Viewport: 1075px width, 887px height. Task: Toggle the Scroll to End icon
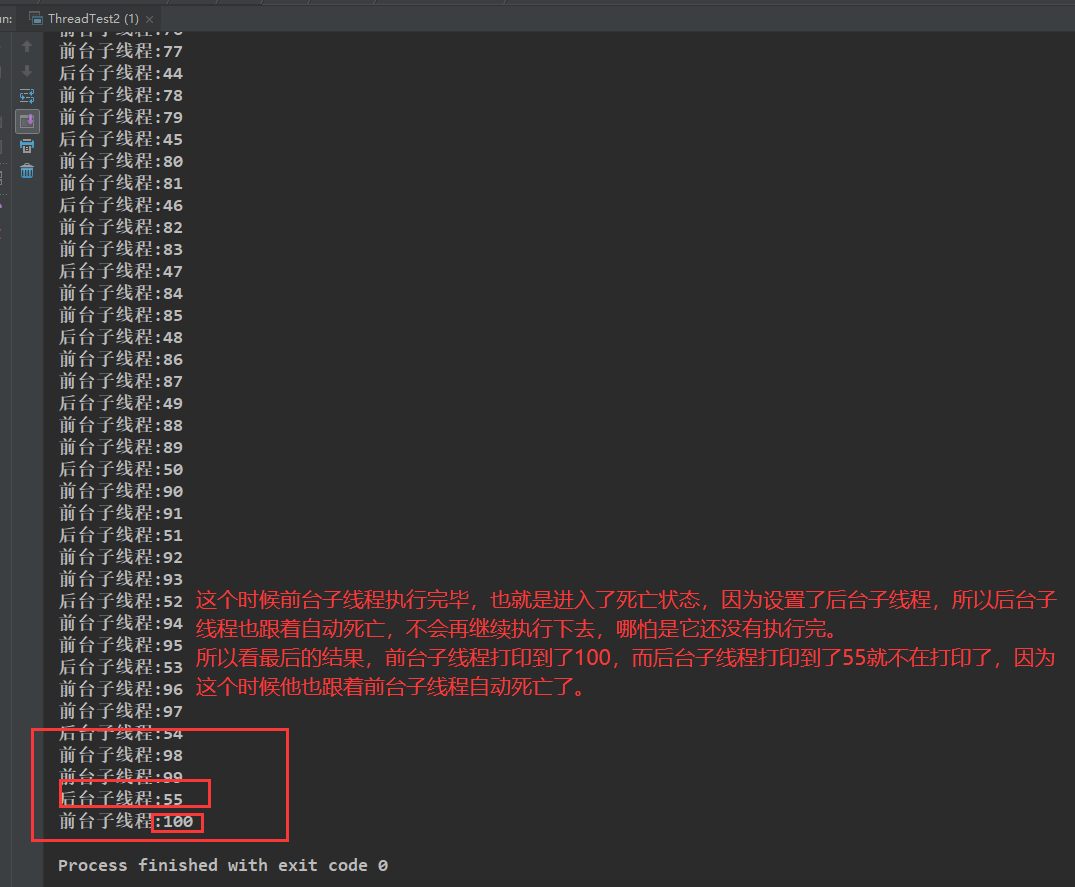[27, 121]
